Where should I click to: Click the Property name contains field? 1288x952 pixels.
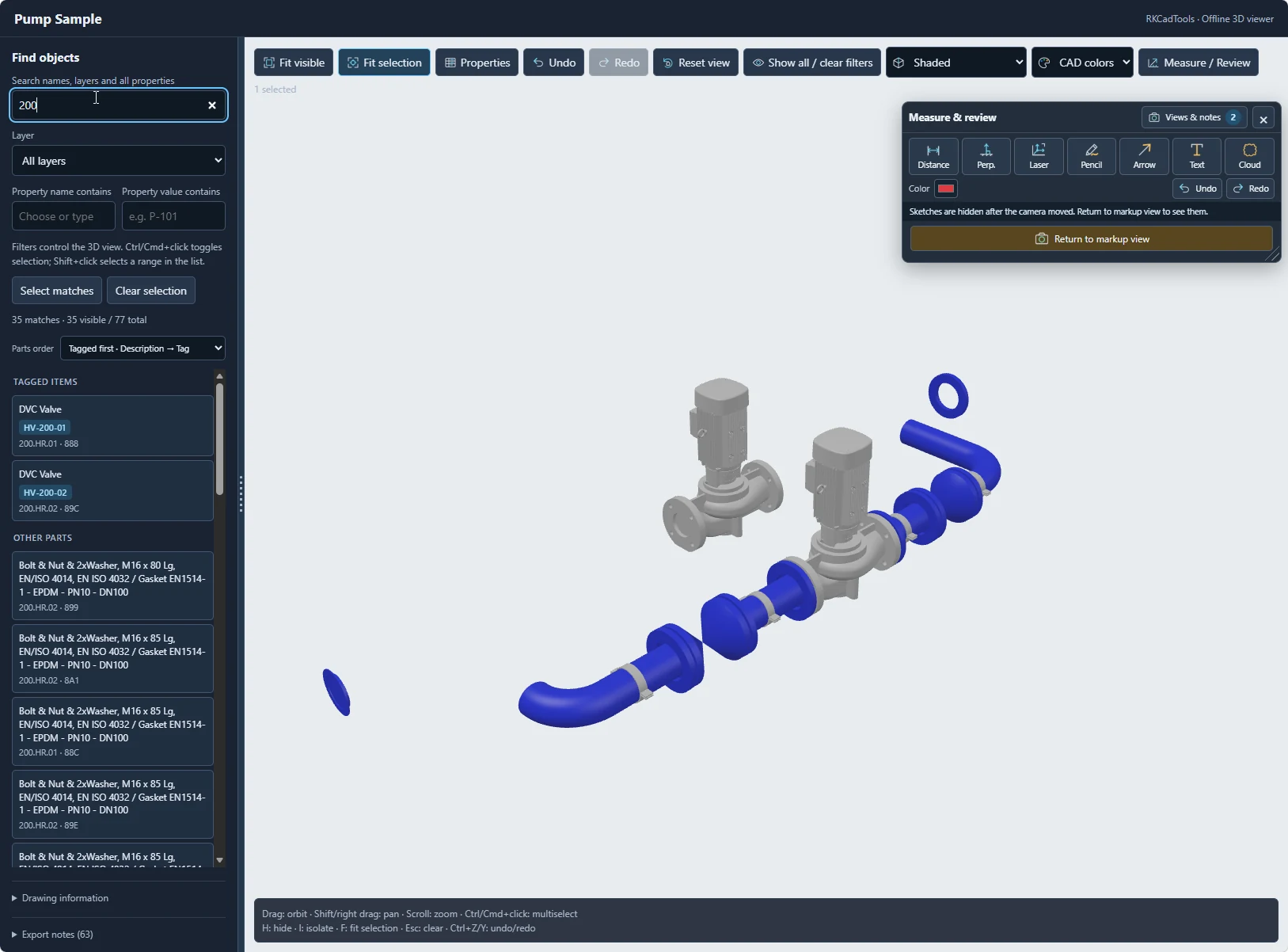tap(63, 216)
